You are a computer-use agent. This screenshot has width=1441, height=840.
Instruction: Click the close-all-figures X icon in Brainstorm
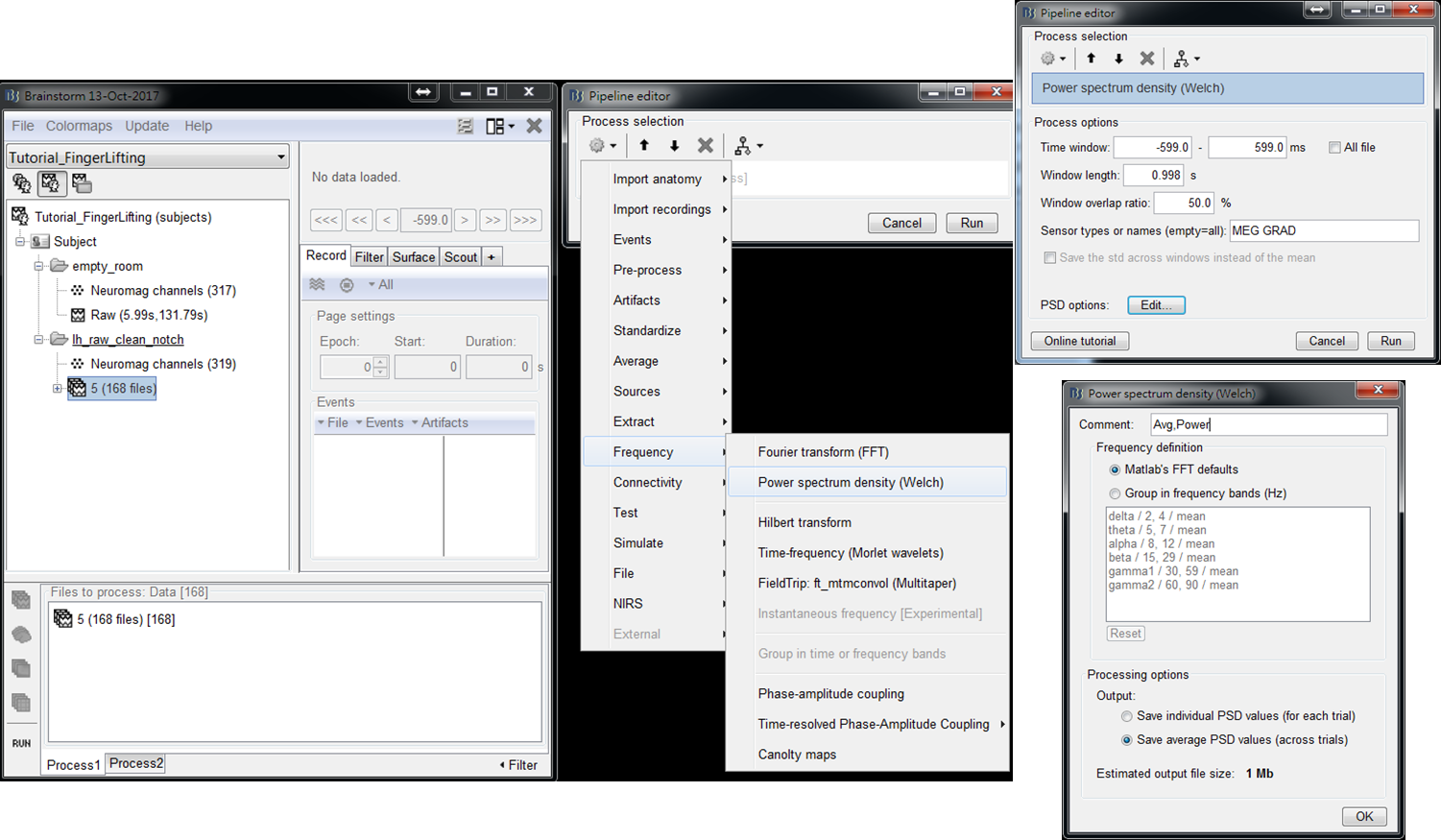[535, 126]
